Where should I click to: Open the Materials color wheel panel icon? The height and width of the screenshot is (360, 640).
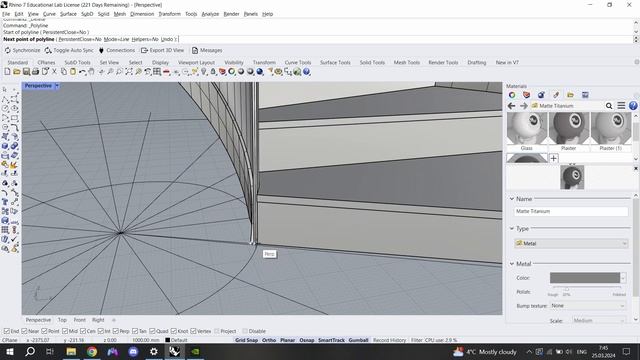tap(512, 95)
